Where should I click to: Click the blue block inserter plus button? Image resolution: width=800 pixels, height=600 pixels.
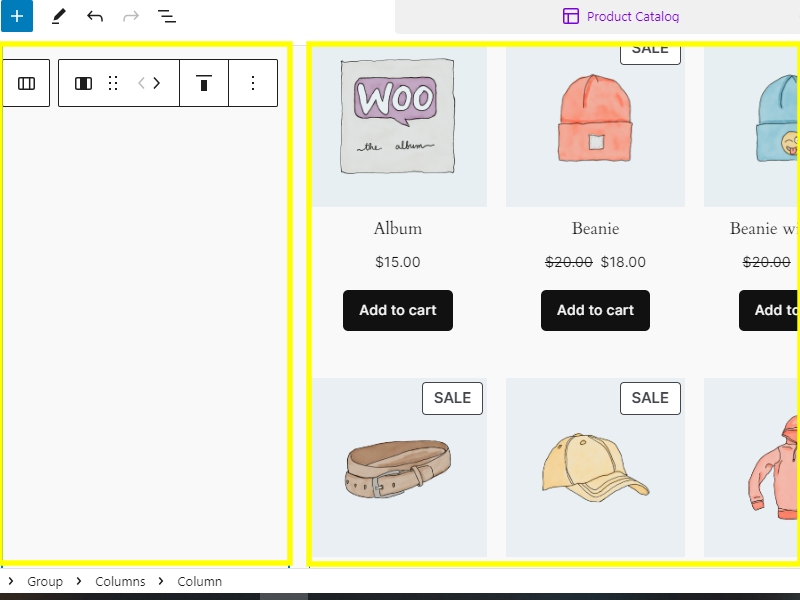pyautogui.click(x=16, y=16)
